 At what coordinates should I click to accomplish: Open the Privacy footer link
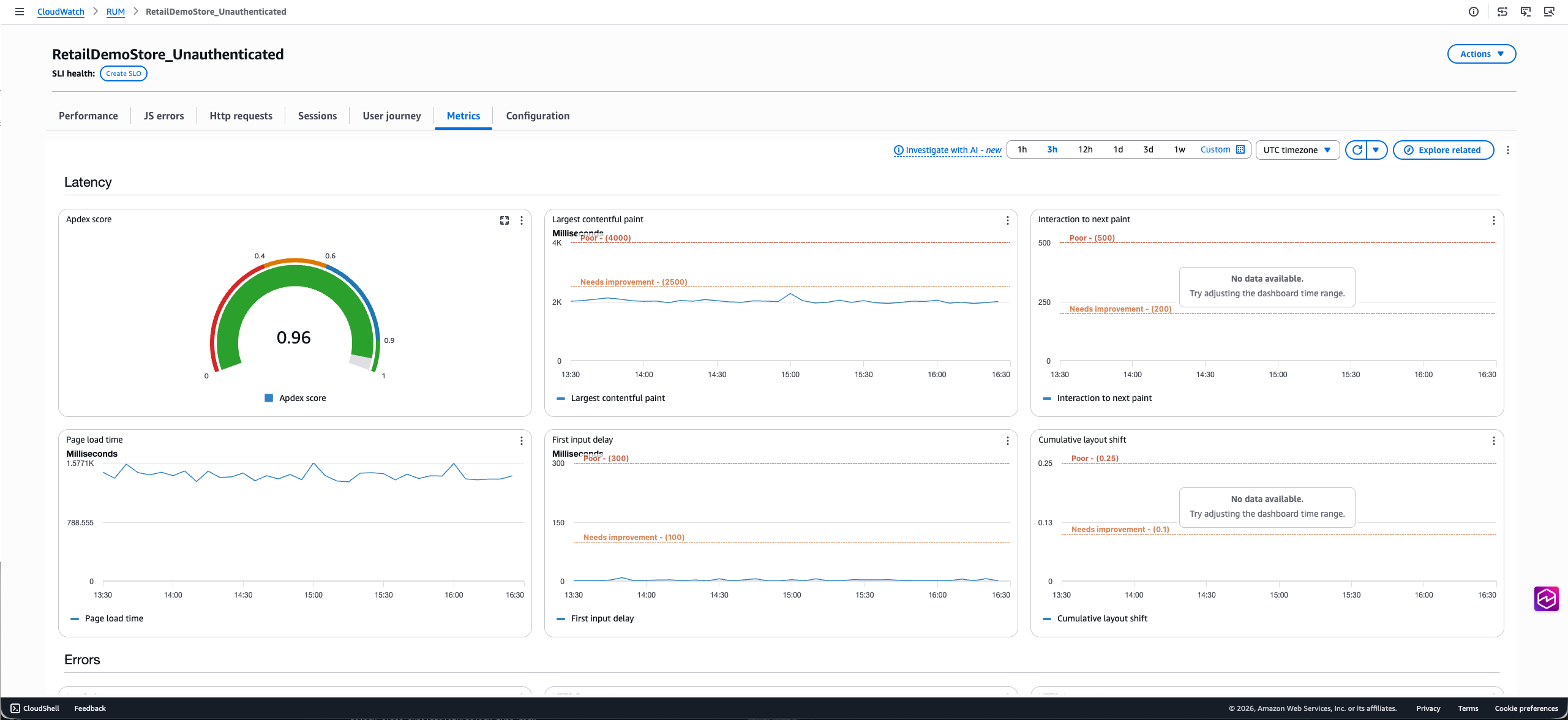[x=1428, y=708]
